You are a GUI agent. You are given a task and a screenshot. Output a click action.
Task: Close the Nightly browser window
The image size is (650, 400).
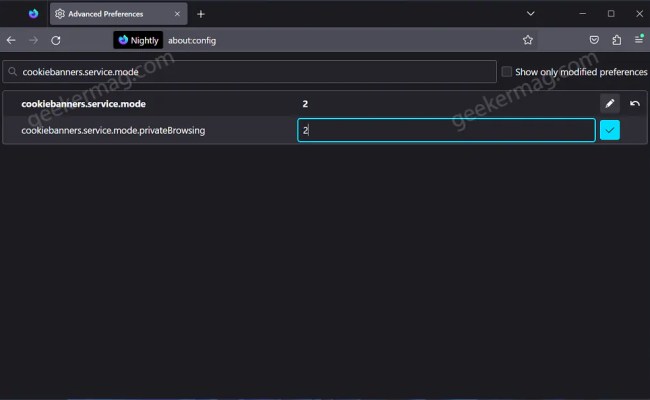coord(639,14)
